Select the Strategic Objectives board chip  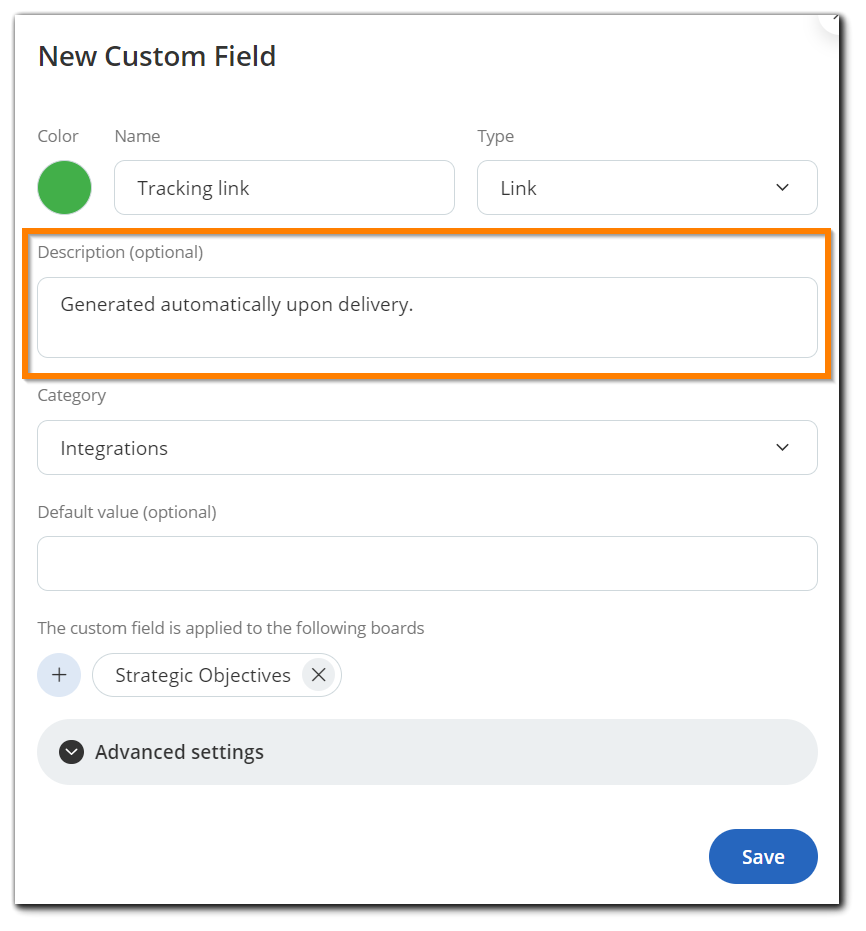217,674
